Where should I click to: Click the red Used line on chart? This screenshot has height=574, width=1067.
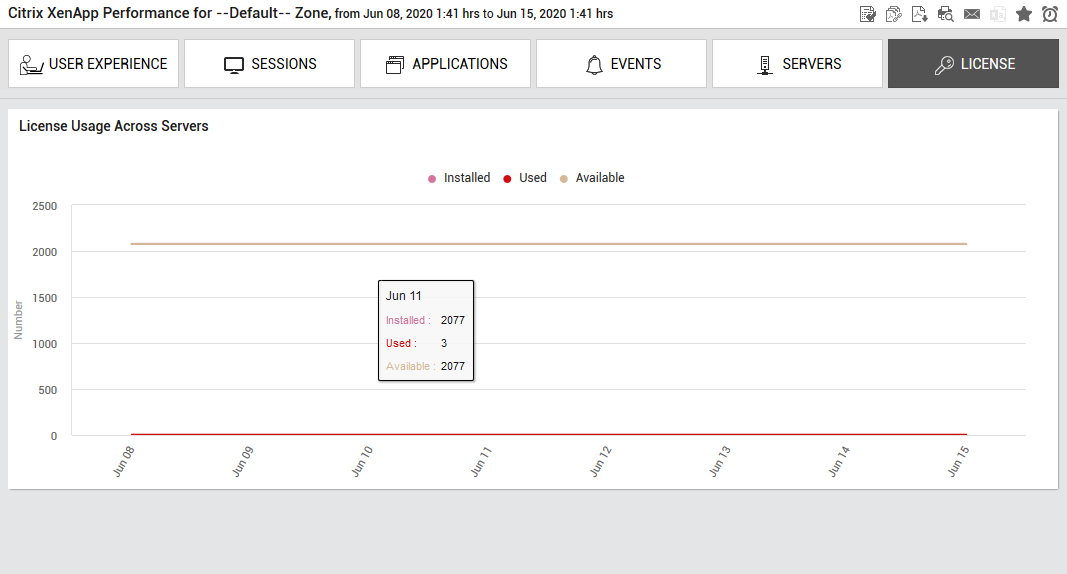[x=548, y=434]
